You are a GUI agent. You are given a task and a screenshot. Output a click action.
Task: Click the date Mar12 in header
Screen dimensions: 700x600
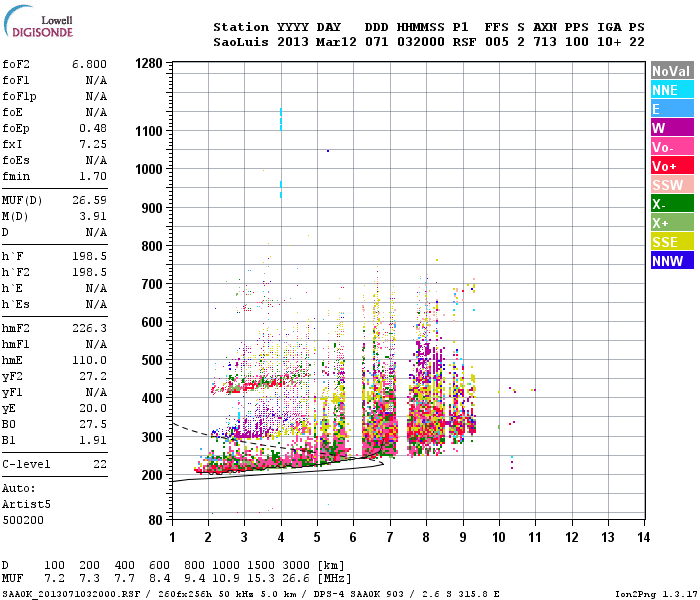[336, 42]
